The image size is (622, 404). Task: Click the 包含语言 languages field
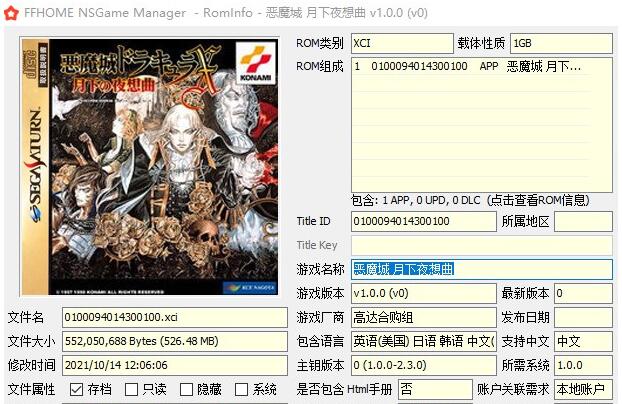(x=423, y=341)
